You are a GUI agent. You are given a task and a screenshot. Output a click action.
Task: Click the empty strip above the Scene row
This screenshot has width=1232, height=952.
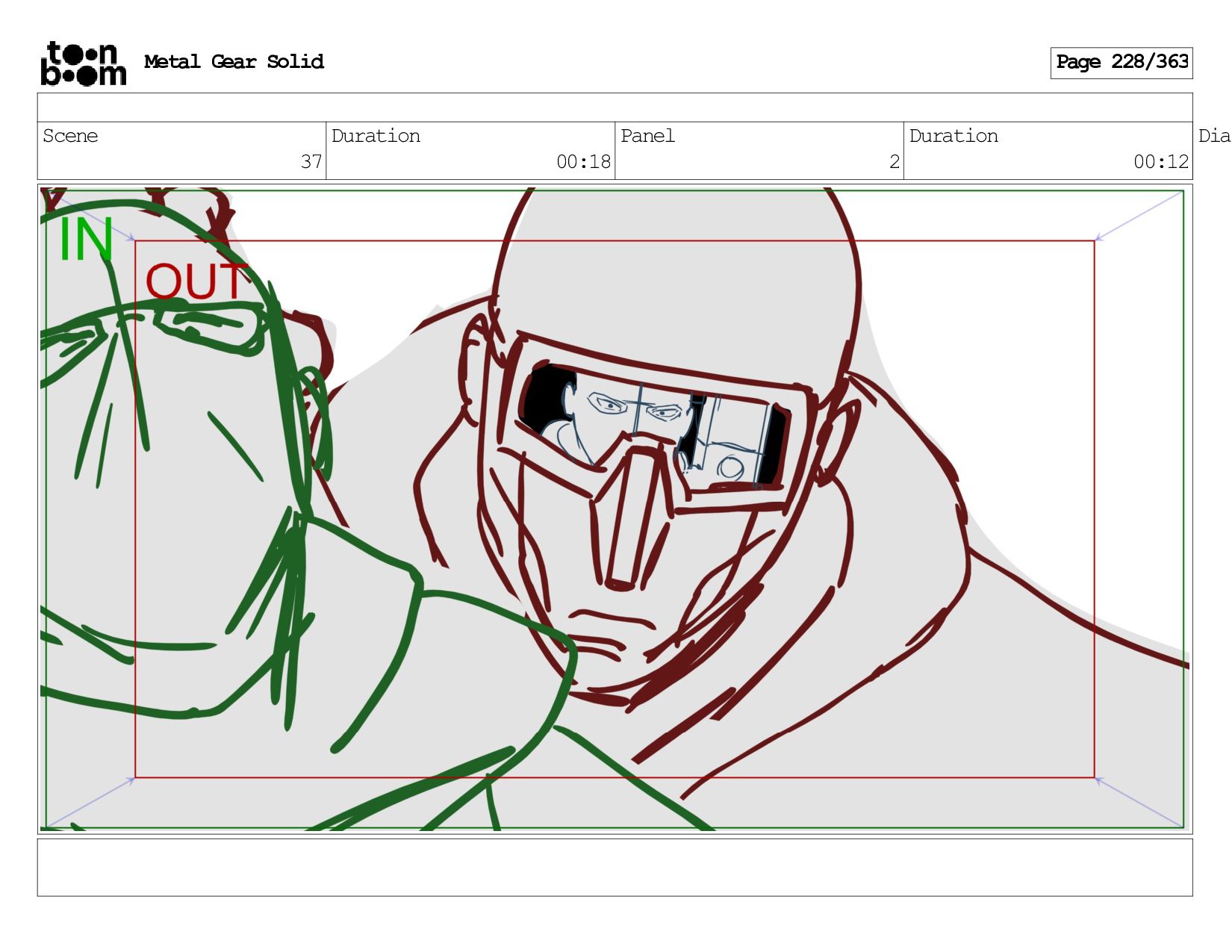pyautogui.click(x=615, y=108)
